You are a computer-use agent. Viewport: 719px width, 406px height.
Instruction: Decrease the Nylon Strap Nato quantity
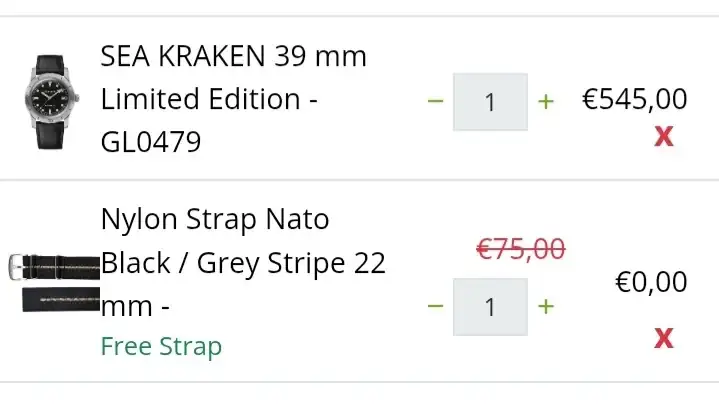tap(435, 306)
